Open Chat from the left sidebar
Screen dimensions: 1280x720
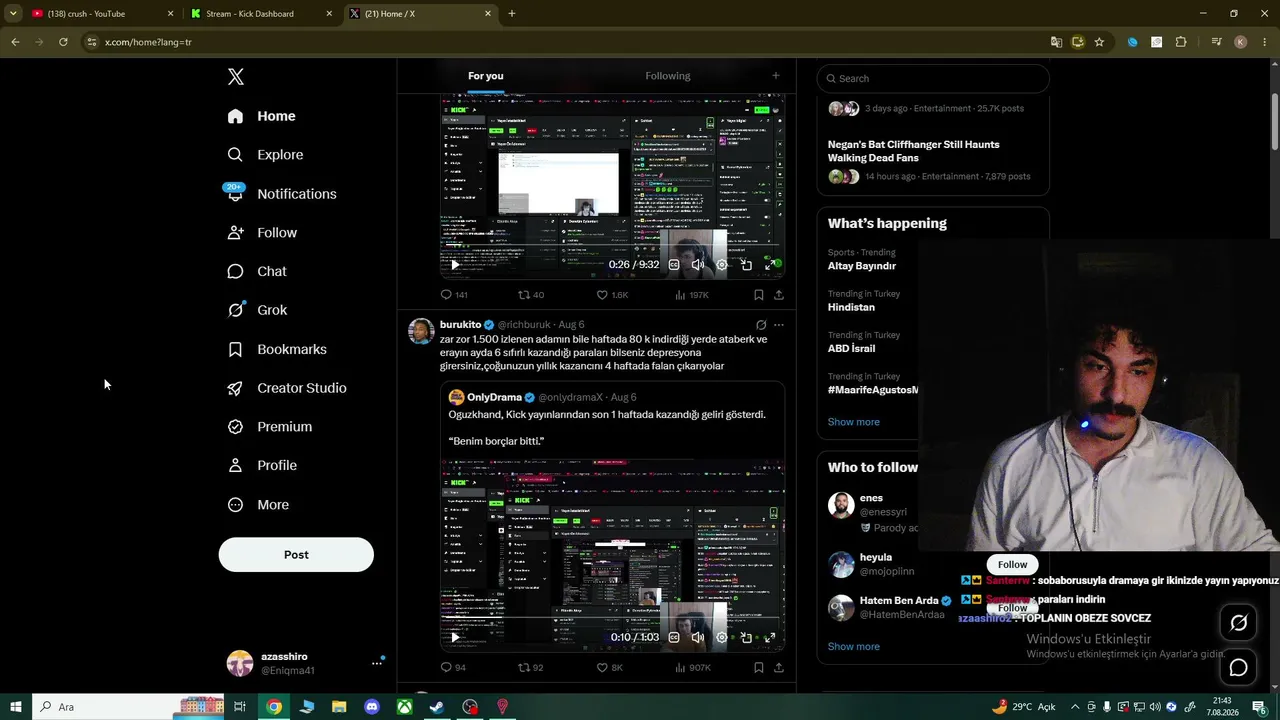(x=256, y=271)
